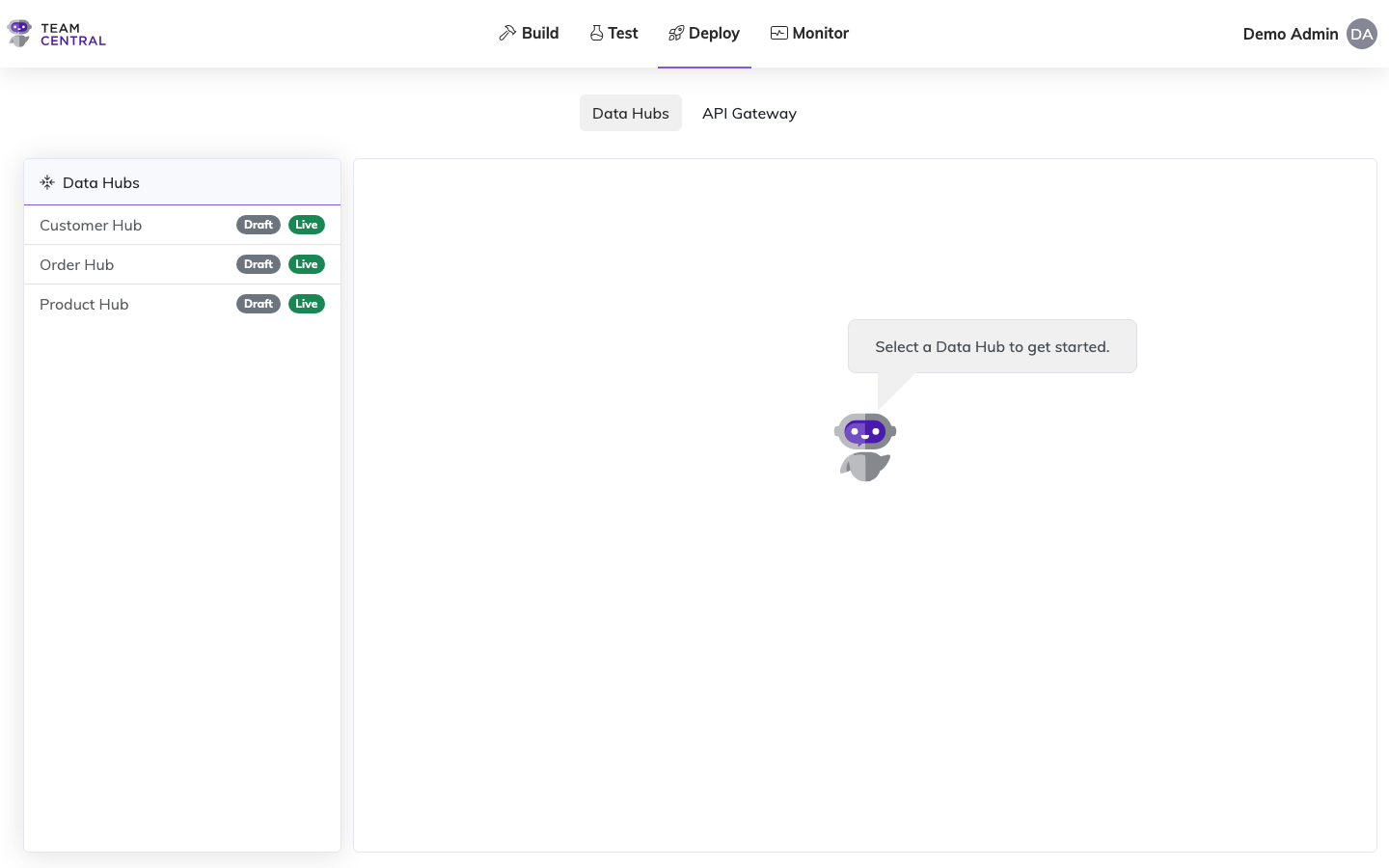Image resolution: width=1389 pixels, height=868 pixels.
Task: Switch Order Hub to Live
Action: pos(306,263)
